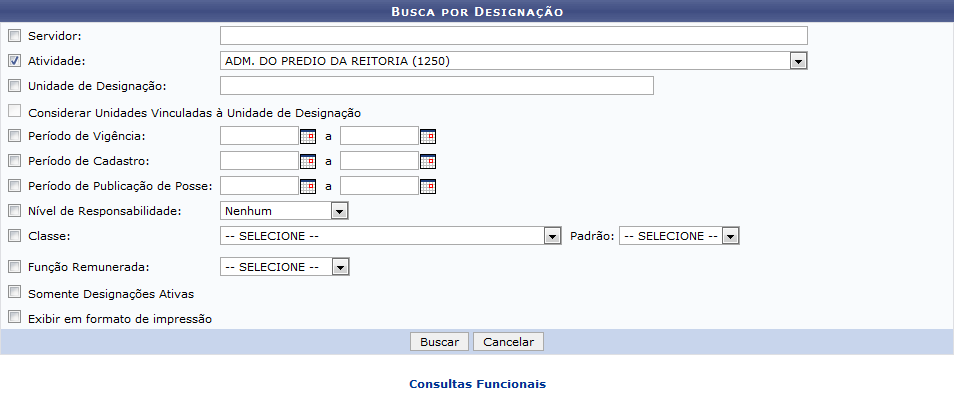Click the Cancelar button
Screen dimensions: 954x396
click(508, 342)
